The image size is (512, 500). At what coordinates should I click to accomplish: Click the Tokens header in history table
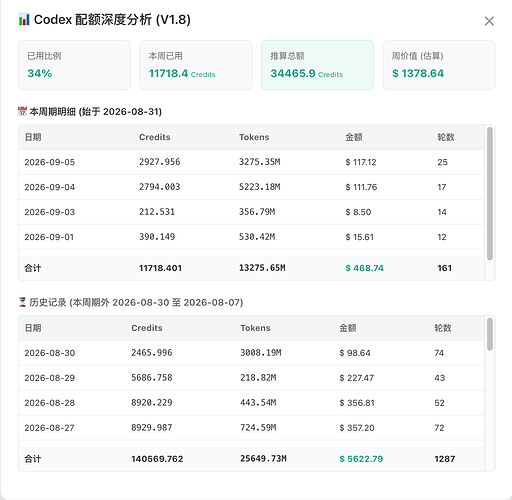(255, 328)
